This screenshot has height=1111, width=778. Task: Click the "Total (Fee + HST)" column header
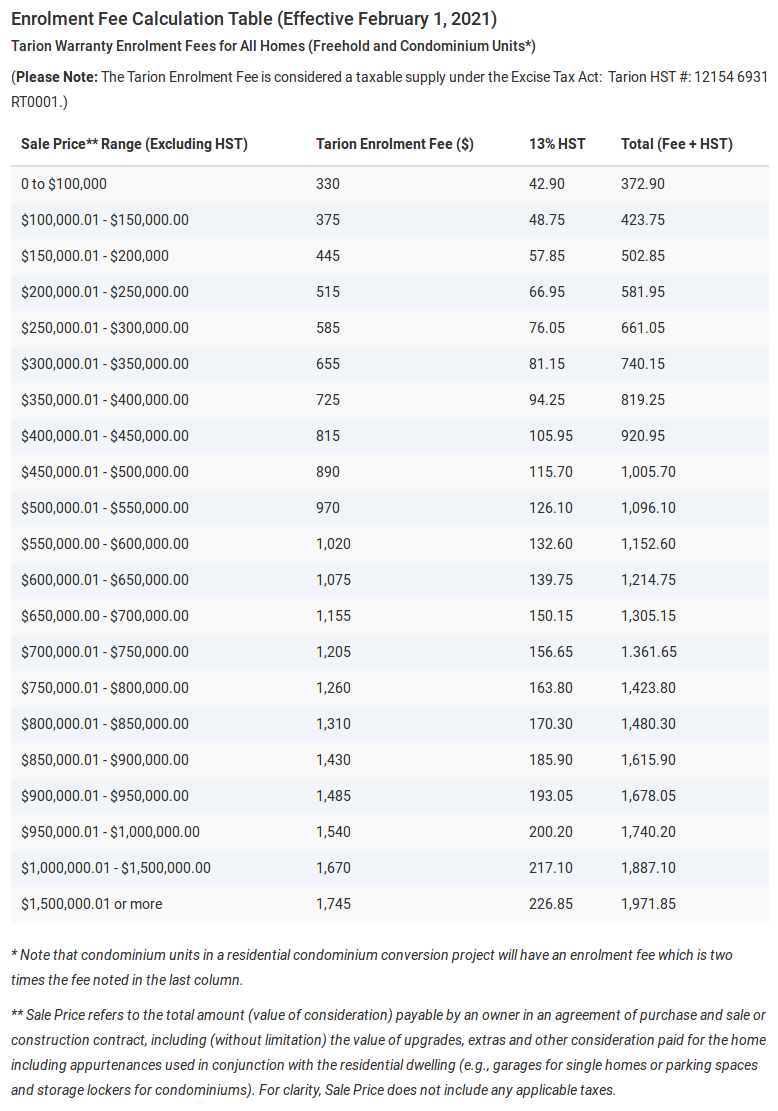[x=676, y=144]
